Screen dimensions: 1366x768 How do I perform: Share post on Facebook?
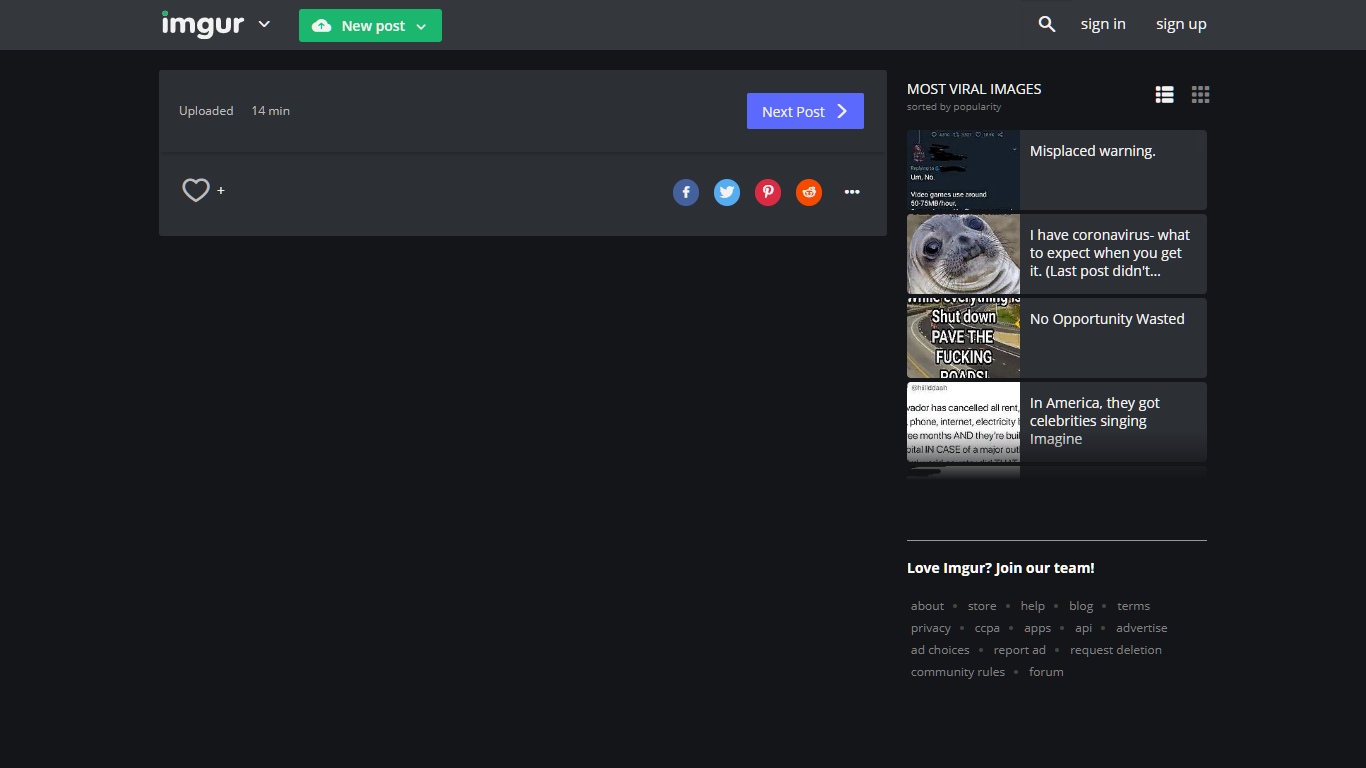tap(686, 192)
